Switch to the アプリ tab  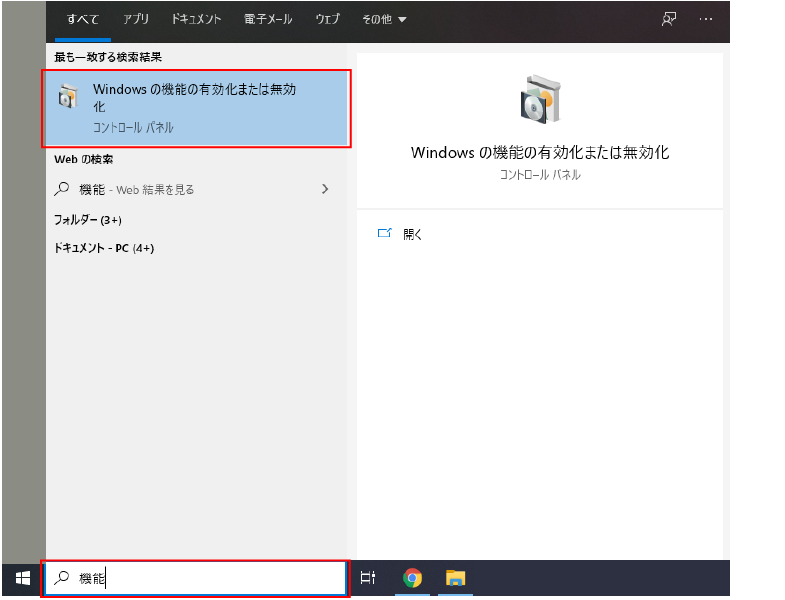tap(136, 19)
